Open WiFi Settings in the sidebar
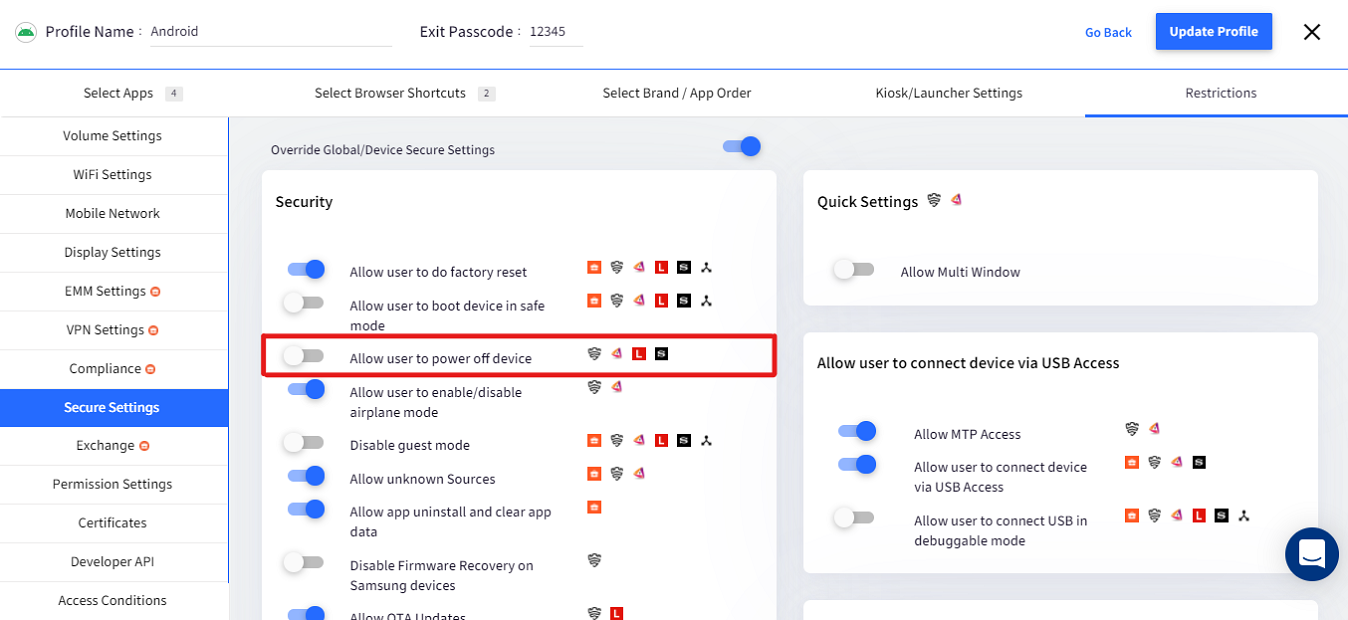 click(113, 175)
